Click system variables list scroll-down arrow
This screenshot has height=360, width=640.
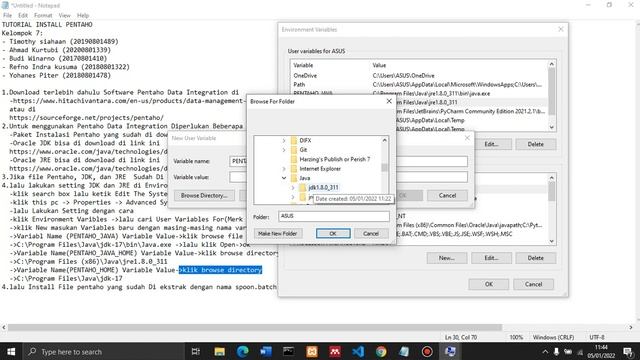click(x=552, y=241)
